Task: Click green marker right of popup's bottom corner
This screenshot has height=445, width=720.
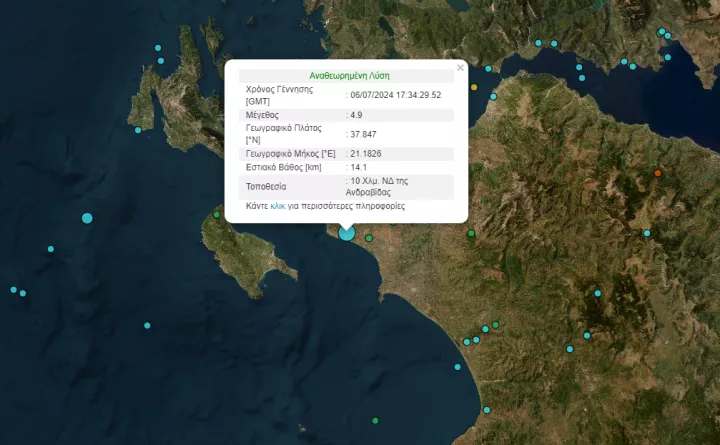Action: 471,233
